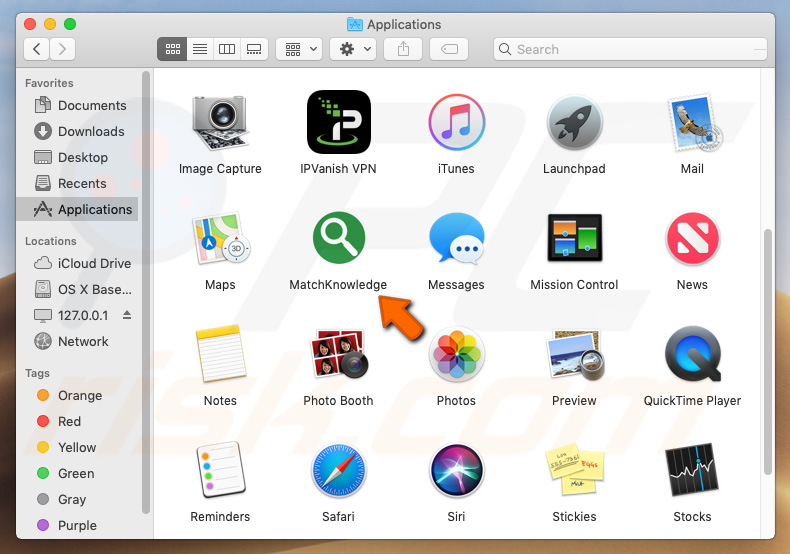Click the Siri app icon
790x554 pixels.
pyautogui.click(x=456, y=470)
